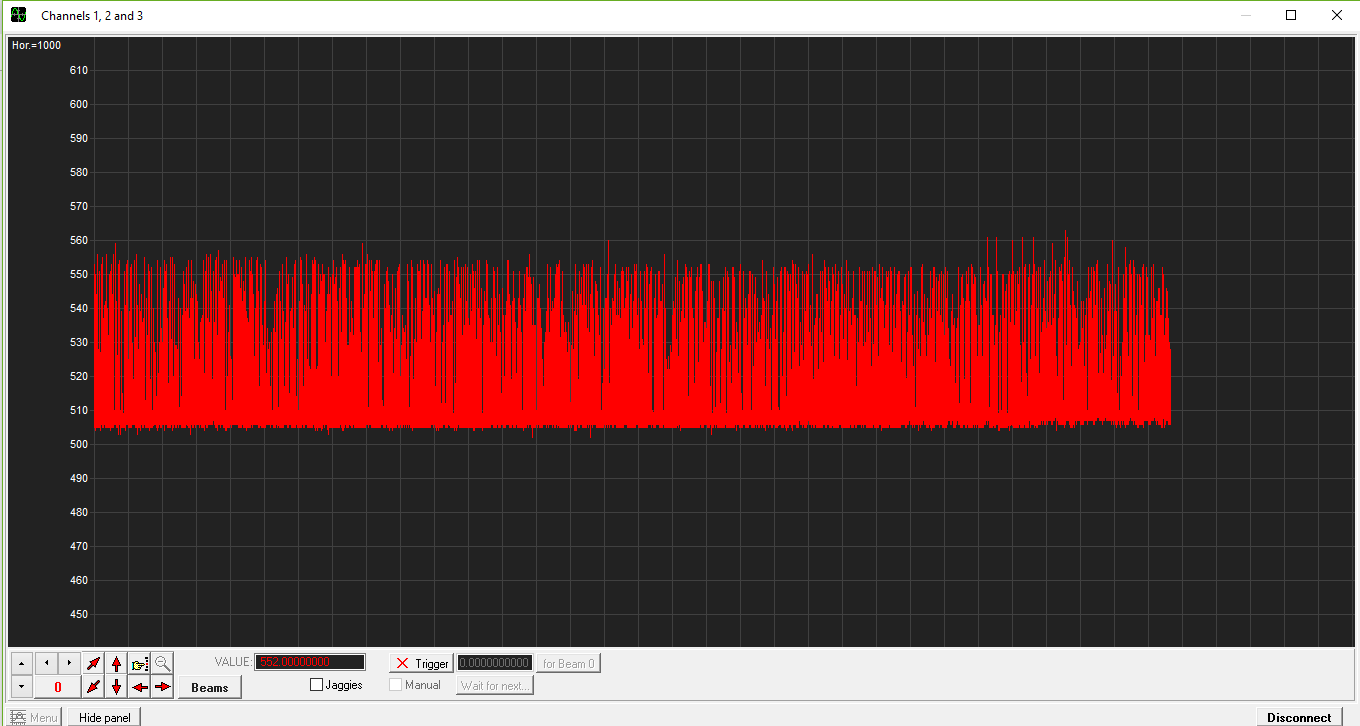Click the small right triangle button
The height and width of the screenshot is (726, 1360).
click(69, 663)
